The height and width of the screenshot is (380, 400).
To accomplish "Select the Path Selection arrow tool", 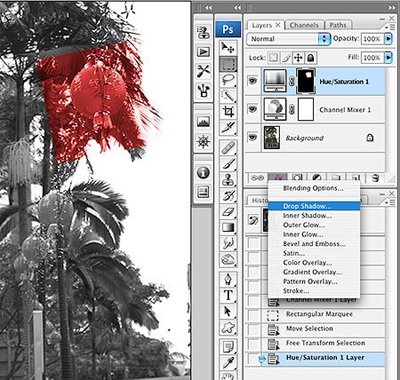I will [x=228, y=311].
